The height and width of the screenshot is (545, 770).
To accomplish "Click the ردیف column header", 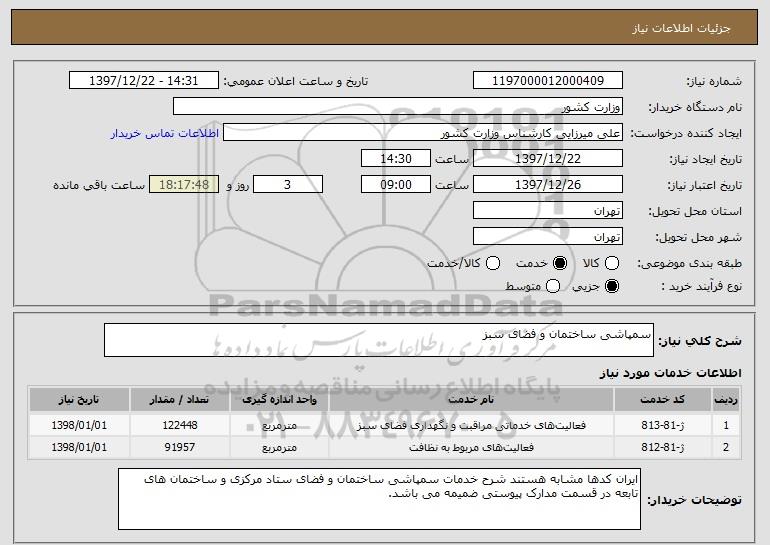I will pyautogui.click(x=726, y=400).
